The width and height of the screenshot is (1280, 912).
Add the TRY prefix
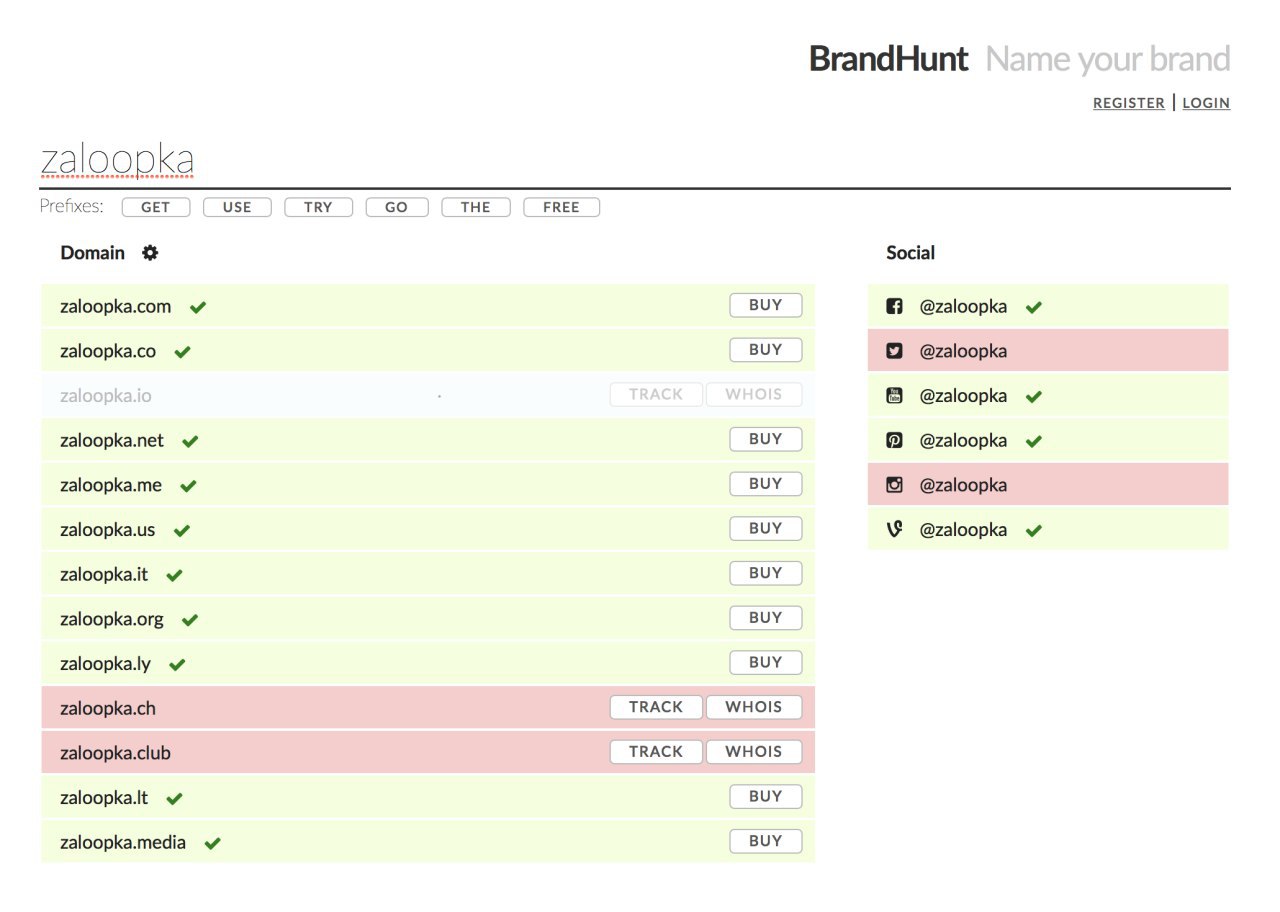pos(318,207)
